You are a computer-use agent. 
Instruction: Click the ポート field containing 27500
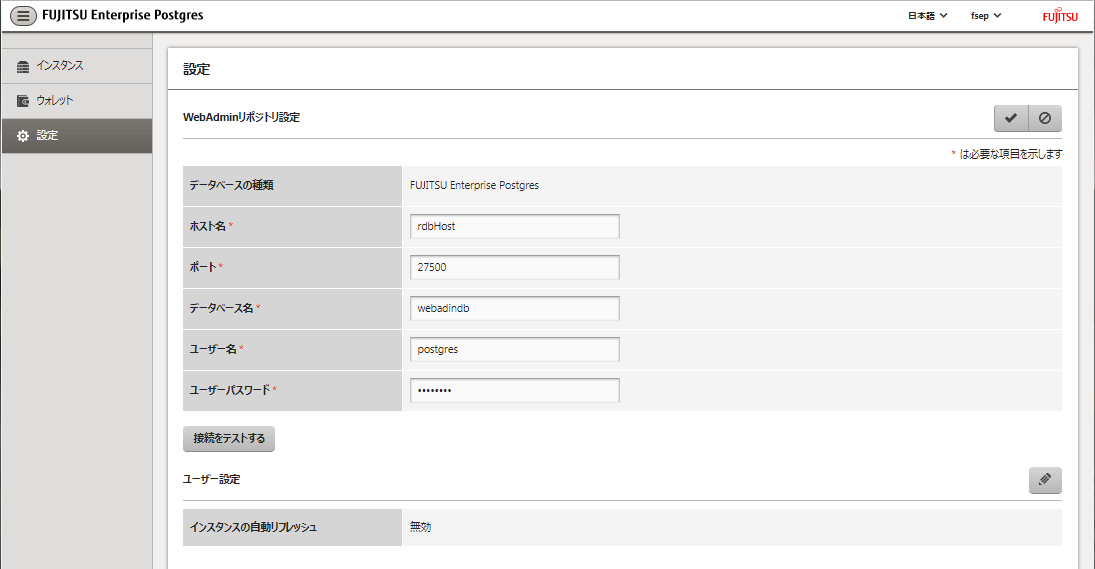pyautogui.click(x=514, y=267)
